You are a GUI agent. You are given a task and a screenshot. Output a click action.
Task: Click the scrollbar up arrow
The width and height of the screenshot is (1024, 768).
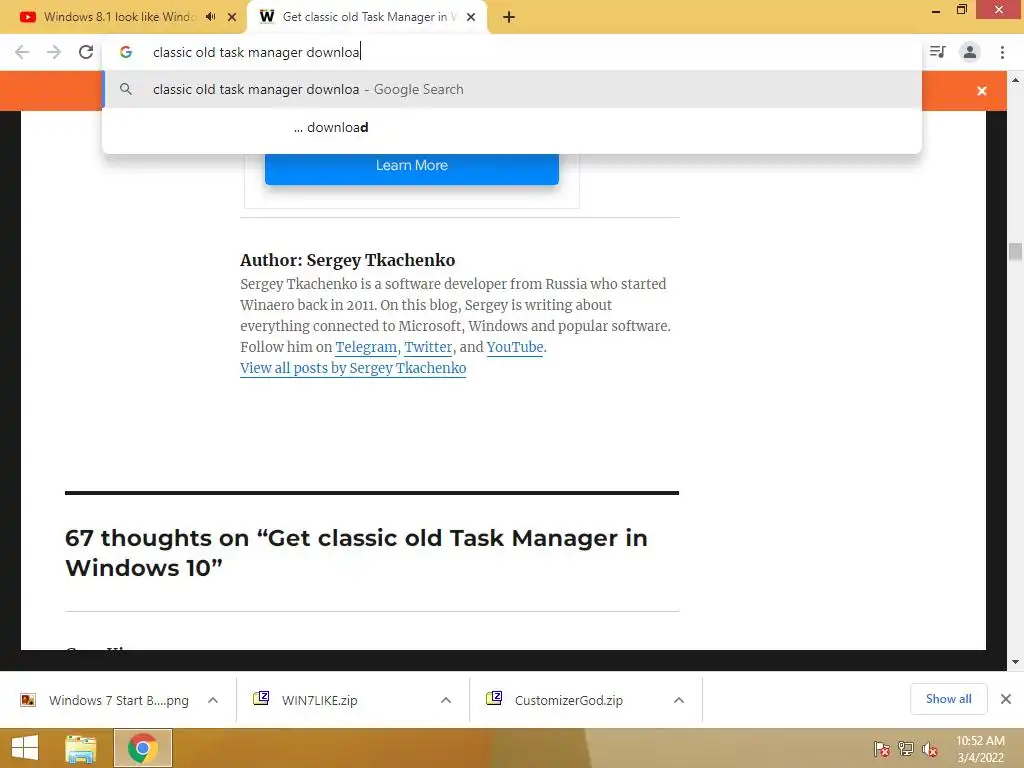coord(1015,80)
